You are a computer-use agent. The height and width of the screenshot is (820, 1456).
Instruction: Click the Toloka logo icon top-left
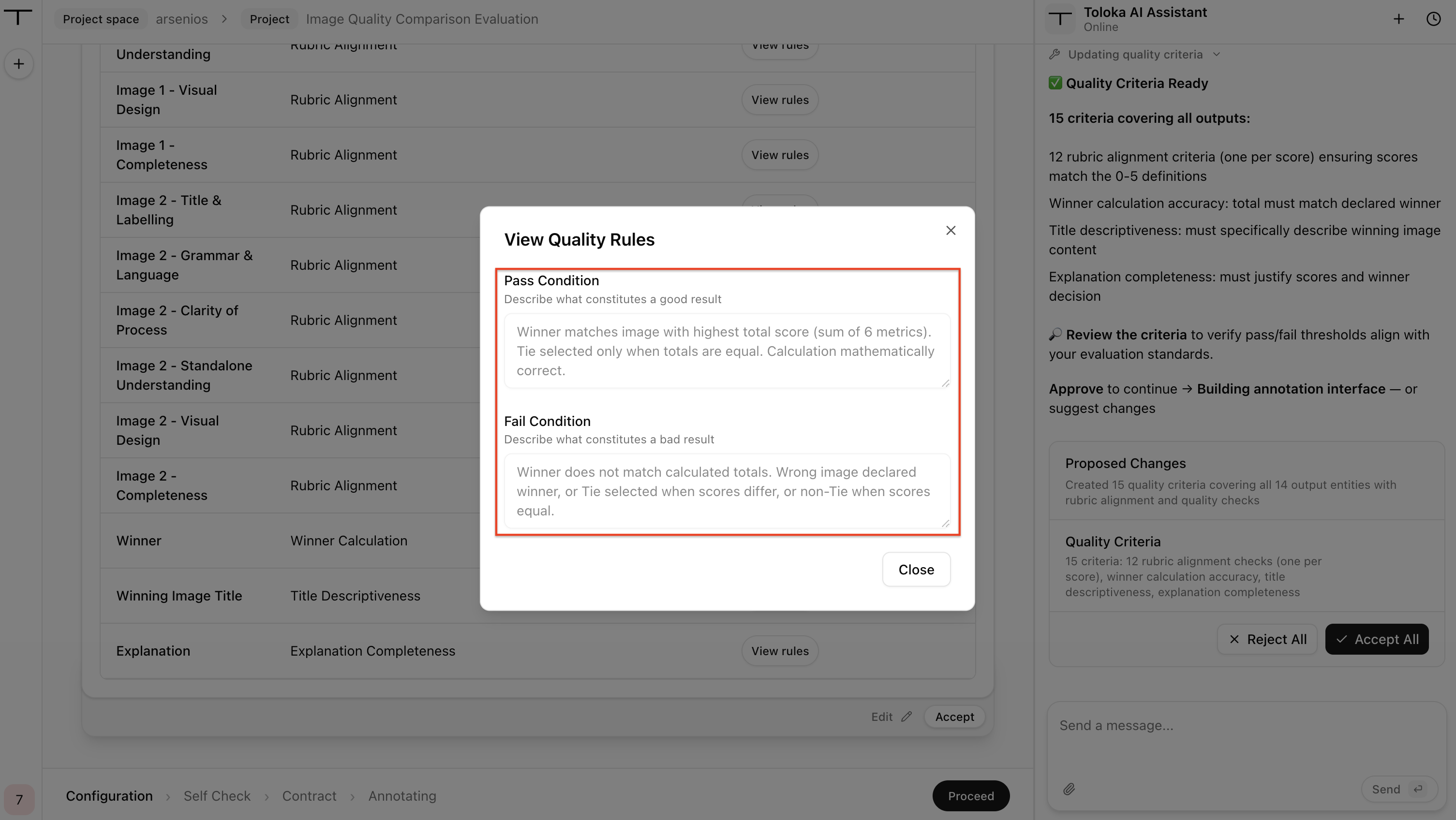click(18, 17)
